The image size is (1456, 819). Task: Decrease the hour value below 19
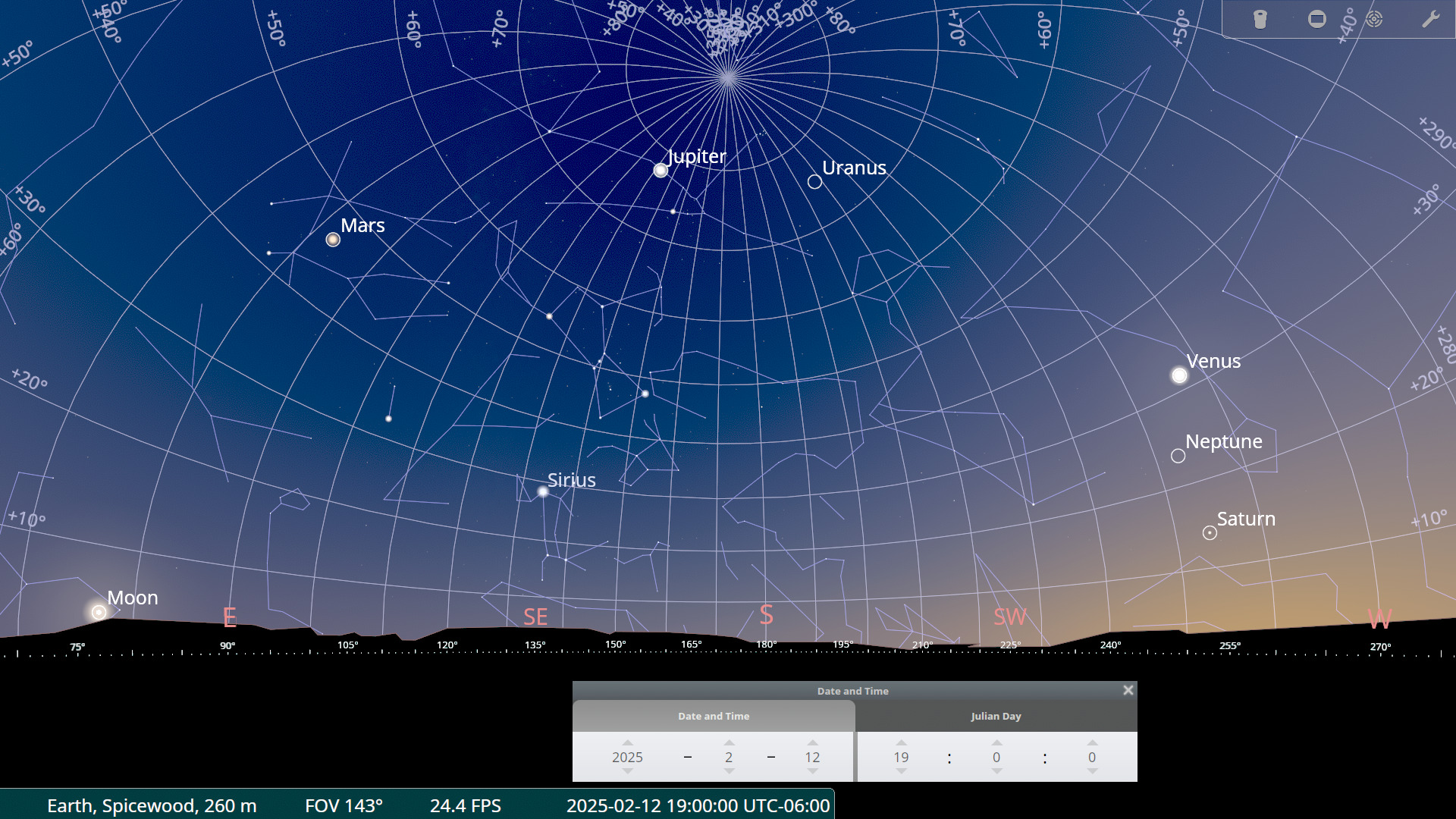tap(901, 771)
